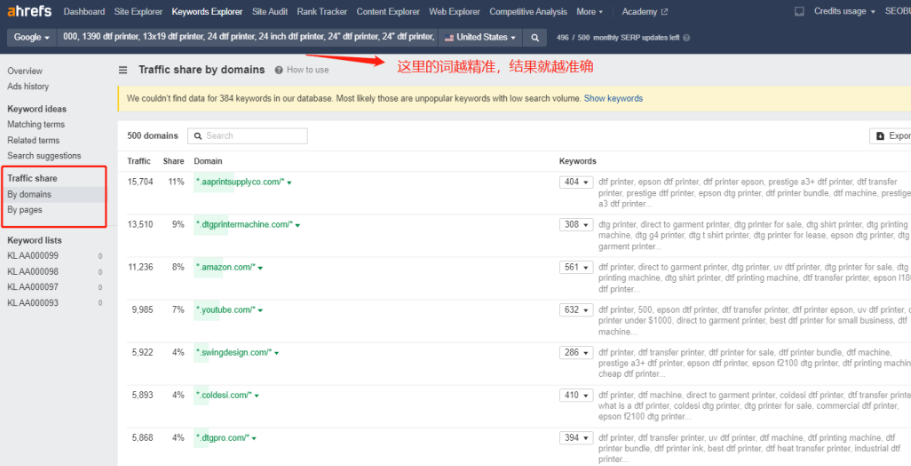
Task: Select By pages under Traffic share
Action: [24, 210]
